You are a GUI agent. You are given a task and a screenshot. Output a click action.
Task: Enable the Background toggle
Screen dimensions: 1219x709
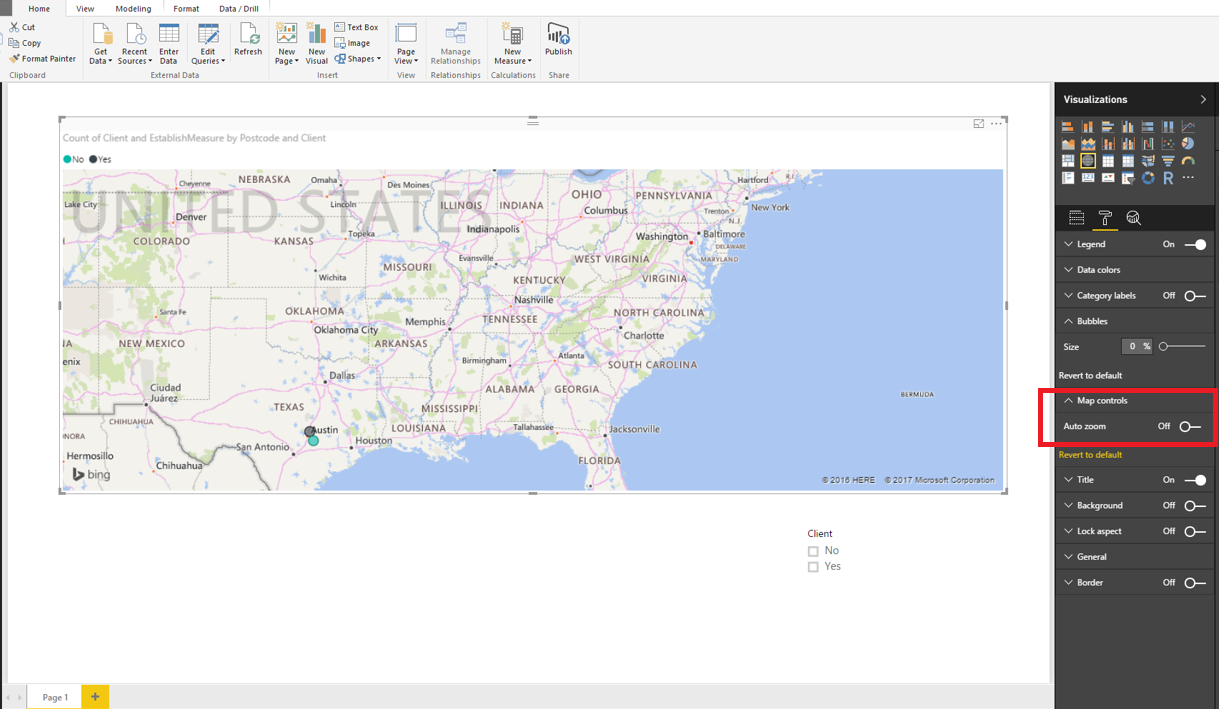coord(1195,506)
